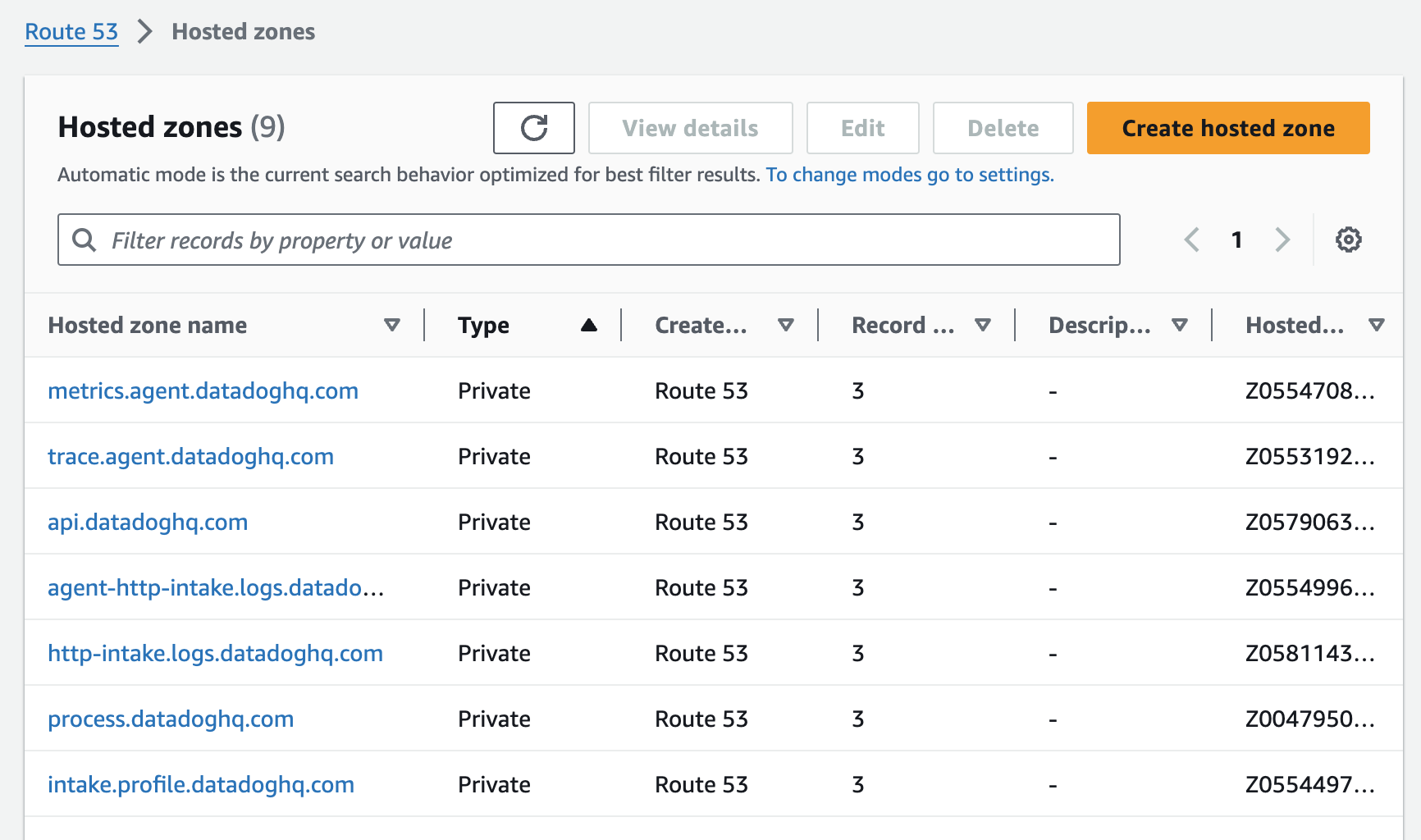The image size is (1421, 840).
Task: Click Hosted zones breadcrumb text
Action: (244, 32)
